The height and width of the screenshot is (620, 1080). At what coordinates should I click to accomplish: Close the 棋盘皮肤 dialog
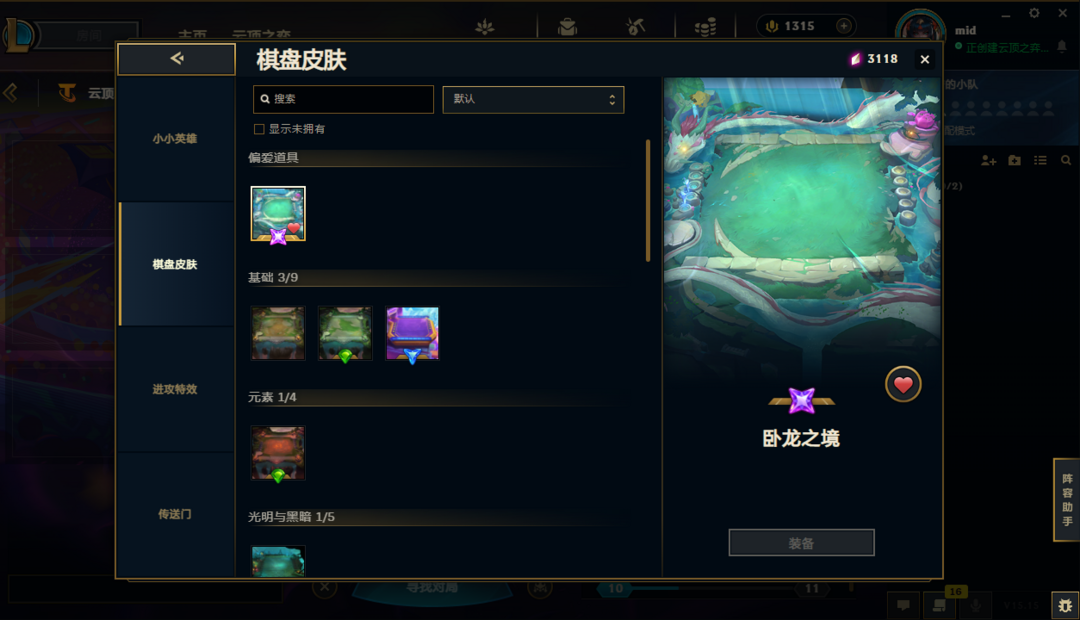click(x=925, y=60)
